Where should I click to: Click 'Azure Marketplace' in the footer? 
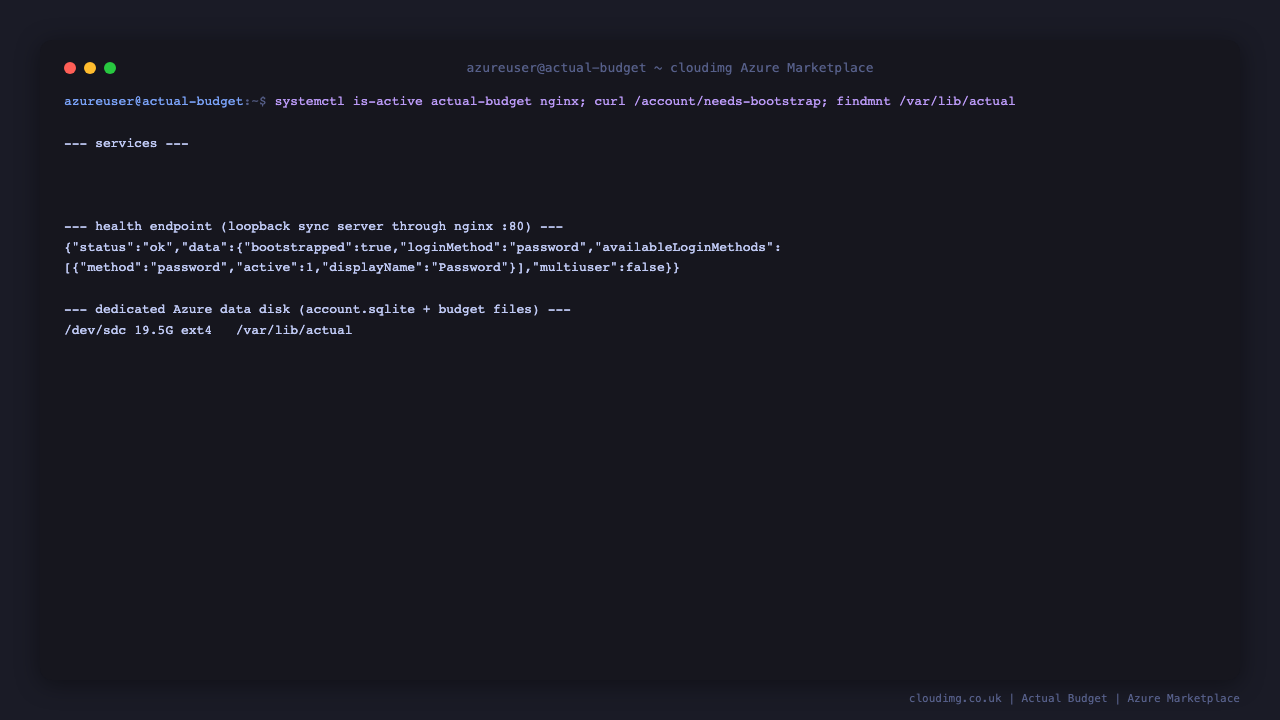pos(1183,698)
